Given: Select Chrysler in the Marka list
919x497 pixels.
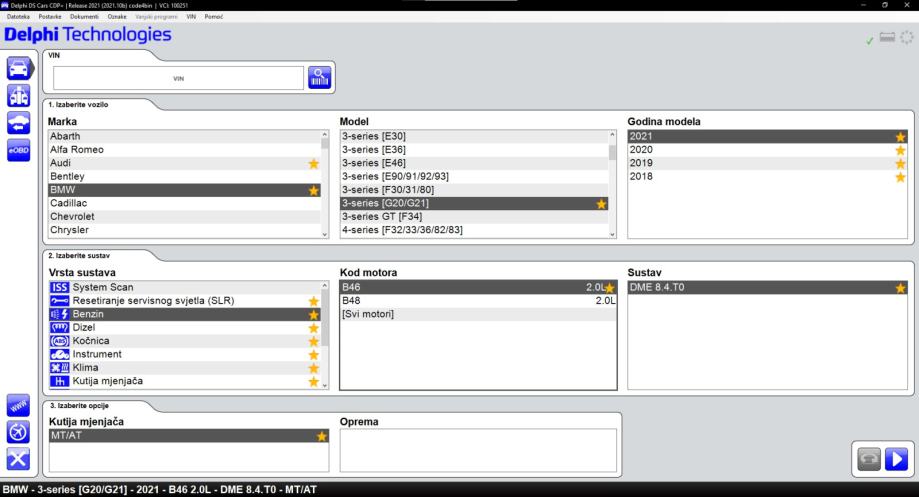Looking at the screenshot, I should [x=185, y=230].
